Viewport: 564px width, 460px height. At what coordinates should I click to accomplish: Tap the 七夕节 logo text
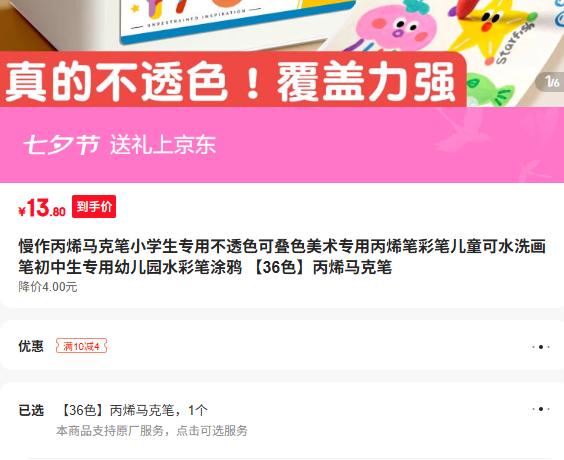point(61,145)
